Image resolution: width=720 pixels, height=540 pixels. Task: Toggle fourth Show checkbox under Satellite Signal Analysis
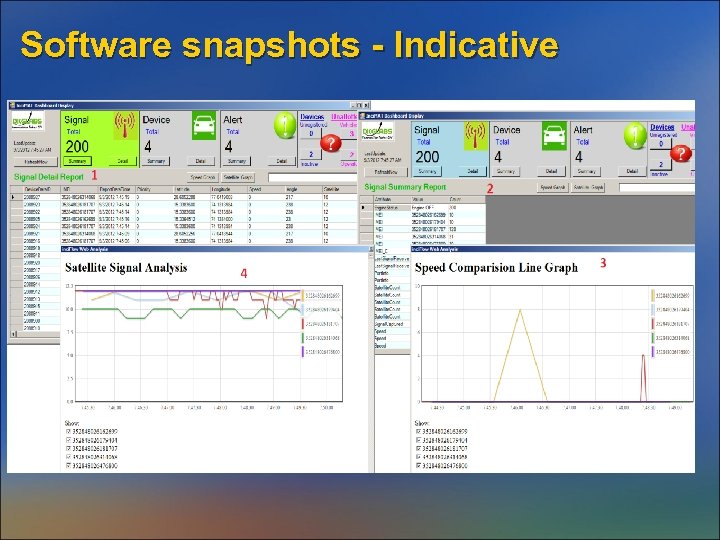(69, 457)
